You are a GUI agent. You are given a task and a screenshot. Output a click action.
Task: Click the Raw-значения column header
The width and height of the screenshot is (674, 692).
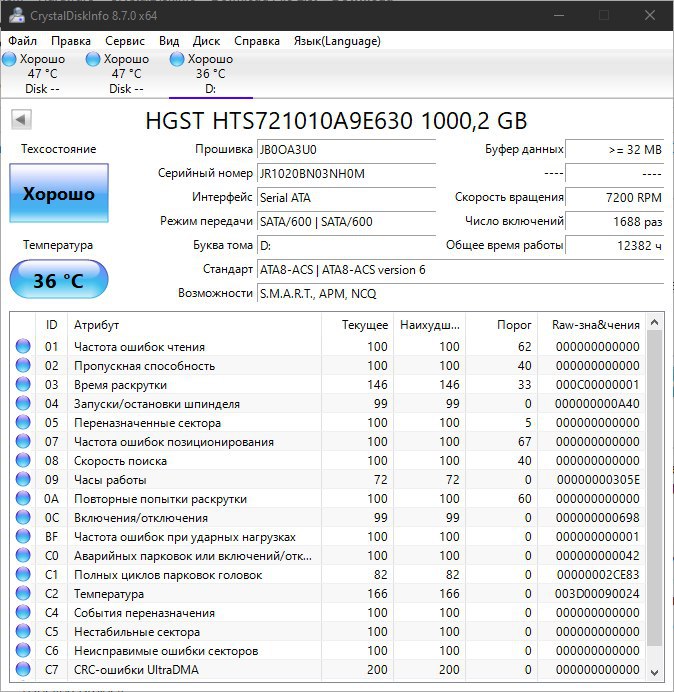[591, 325]
